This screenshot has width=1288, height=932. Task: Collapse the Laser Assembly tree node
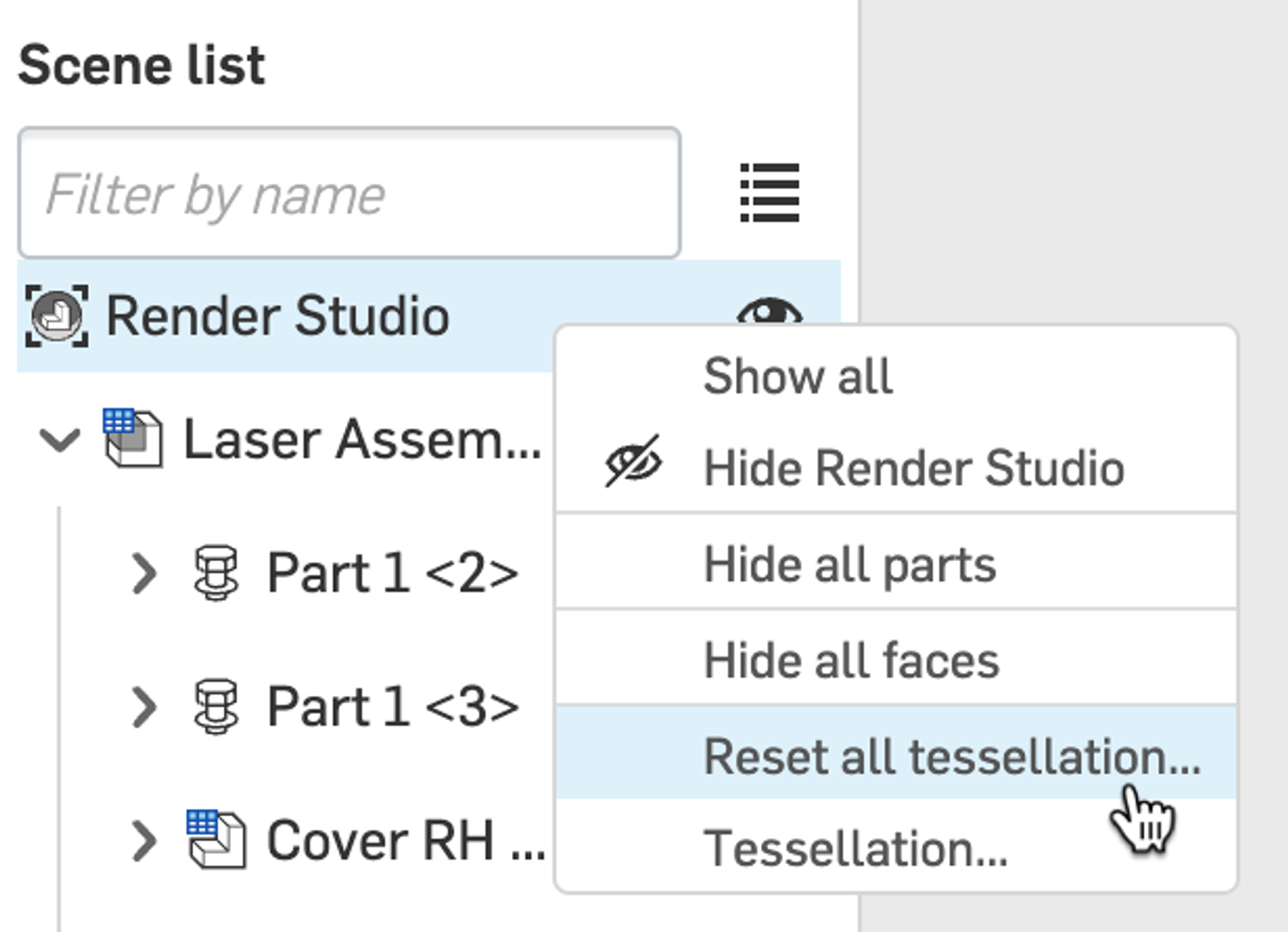point(60,439)
